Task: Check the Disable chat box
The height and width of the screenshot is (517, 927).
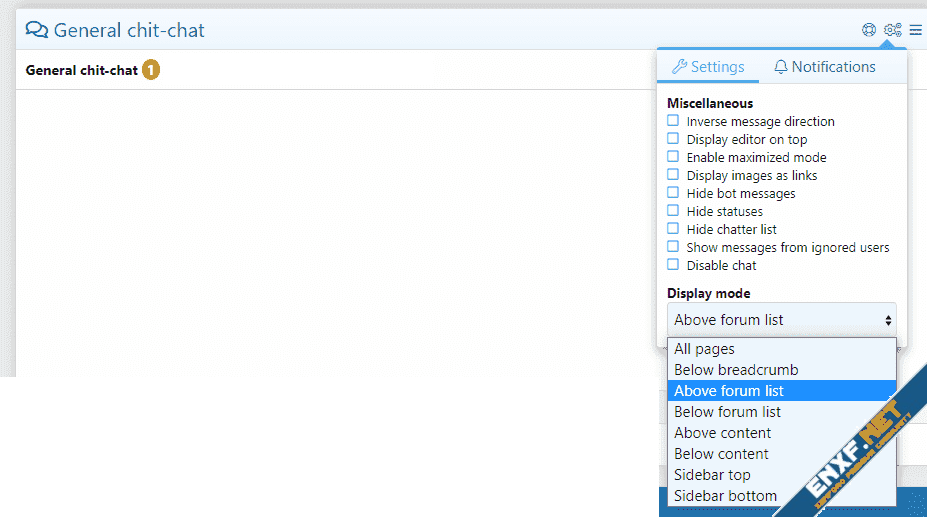Action: point(673,265)
